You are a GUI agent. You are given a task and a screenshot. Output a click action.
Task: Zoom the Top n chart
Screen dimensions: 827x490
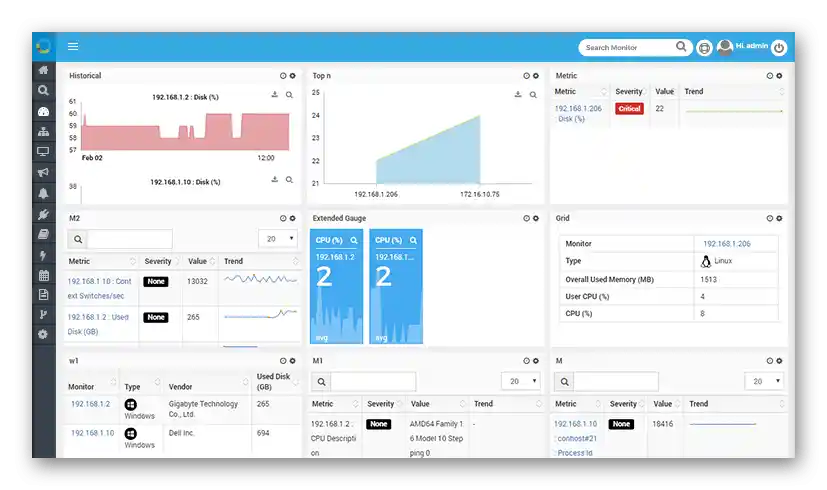(533, 95)
